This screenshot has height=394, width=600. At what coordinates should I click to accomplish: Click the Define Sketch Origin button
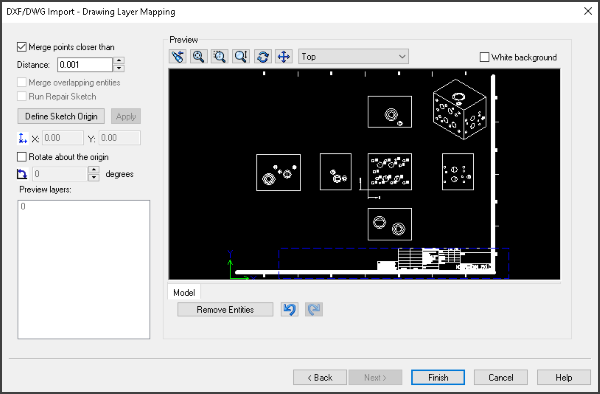click(x=61, y=116)
